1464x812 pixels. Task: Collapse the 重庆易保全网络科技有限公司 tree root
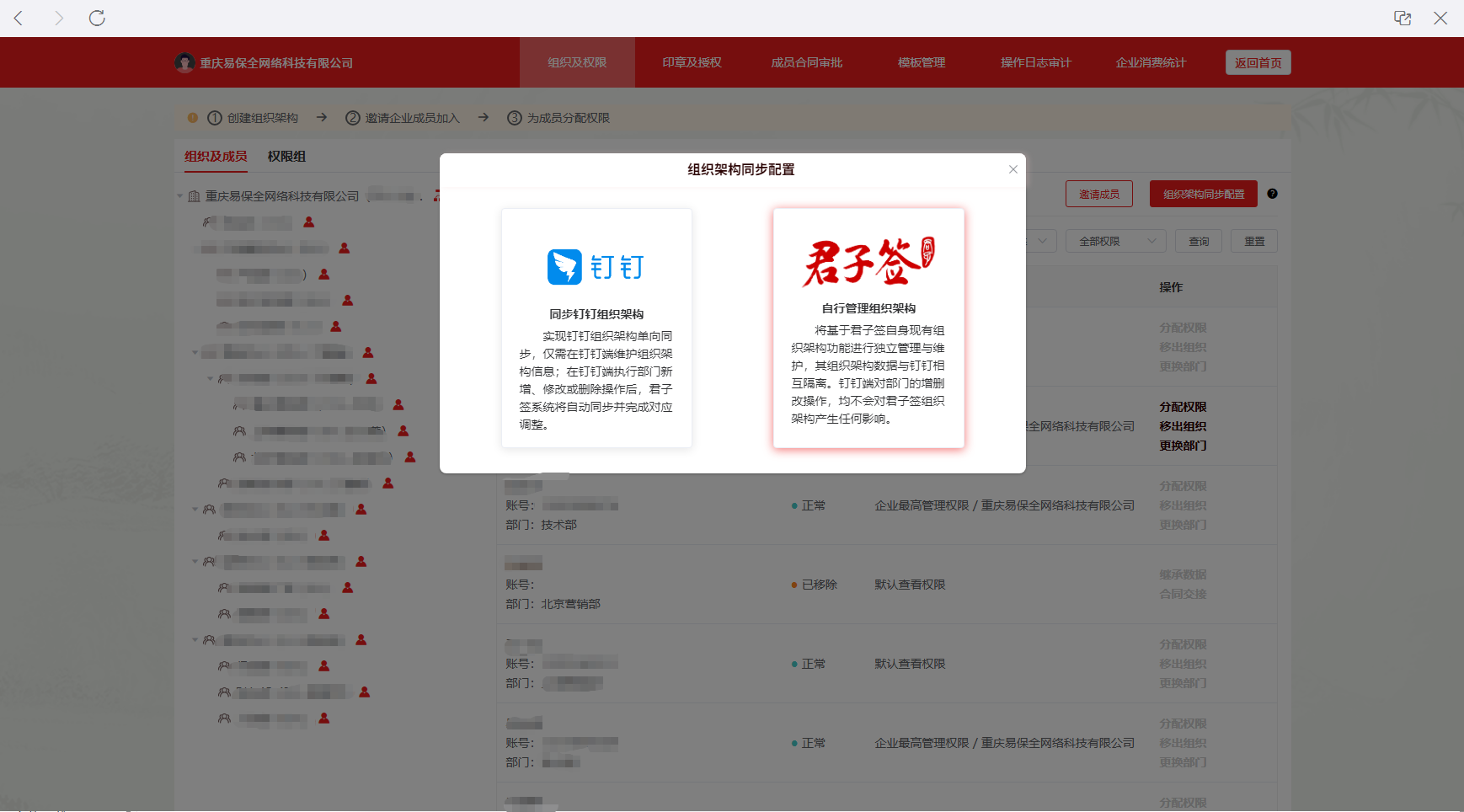click(179, 196)
